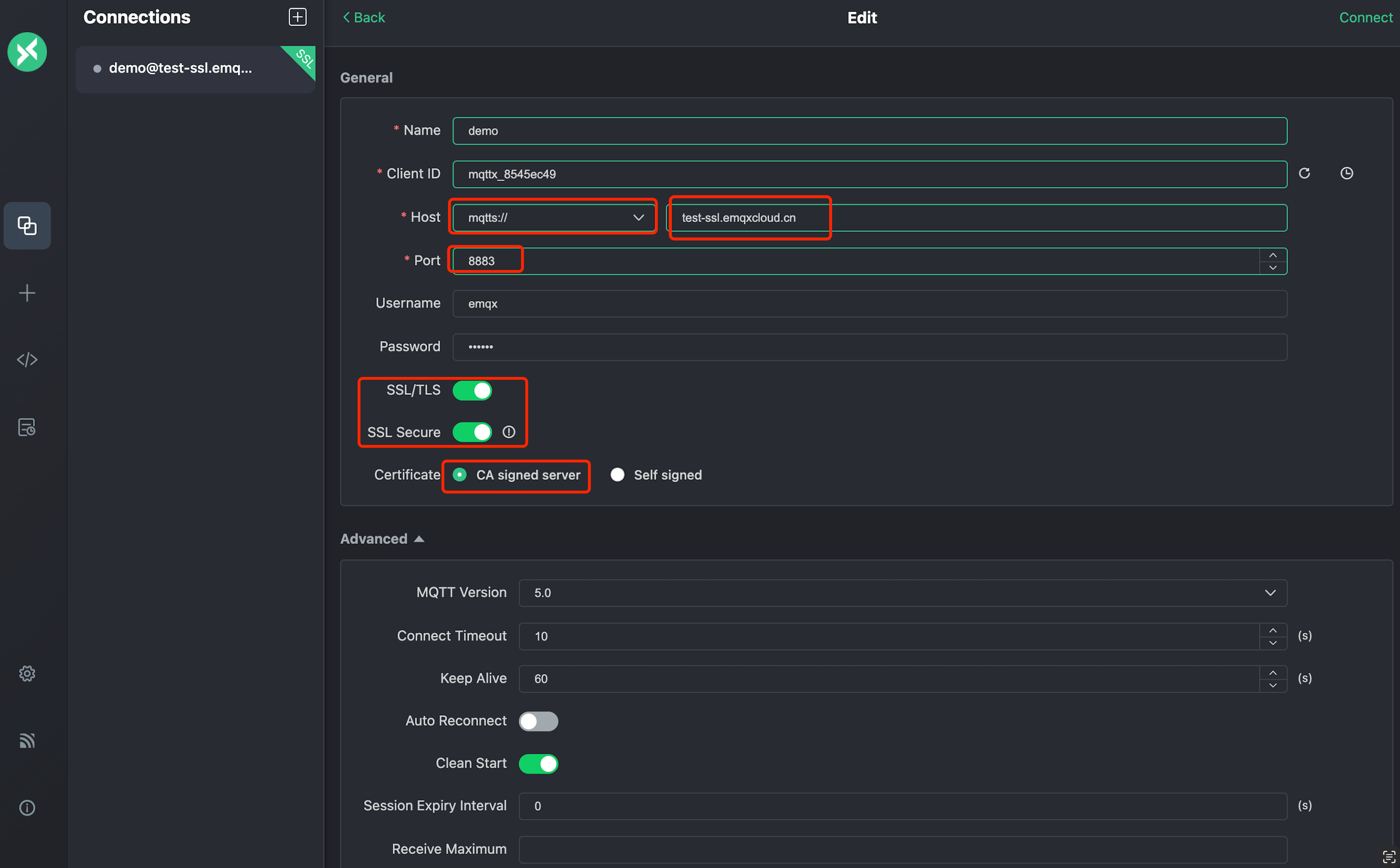Viewport: 1400px width, 868px height.
Task: Open the About info icon in sidebar
Action: pyautogui.click(x=27, y=808)
